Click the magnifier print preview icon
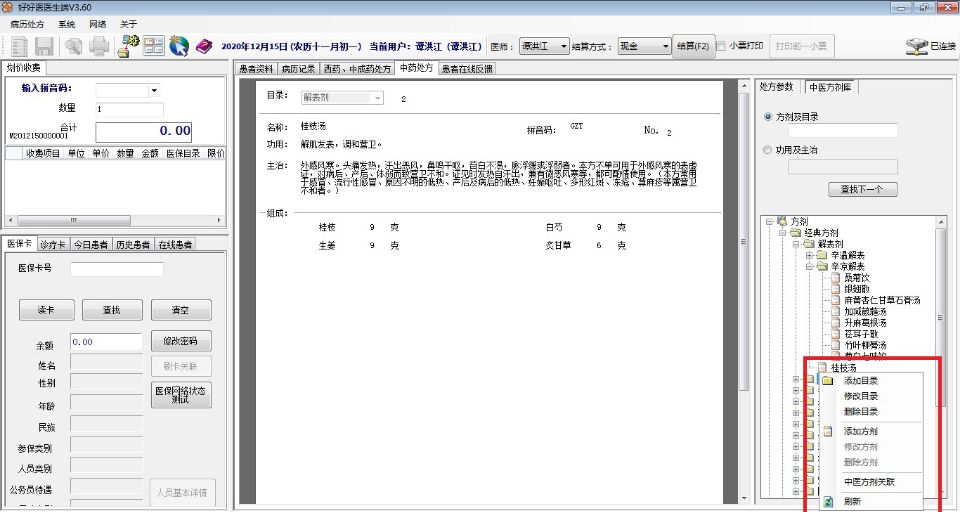 (x=74, y=47)
